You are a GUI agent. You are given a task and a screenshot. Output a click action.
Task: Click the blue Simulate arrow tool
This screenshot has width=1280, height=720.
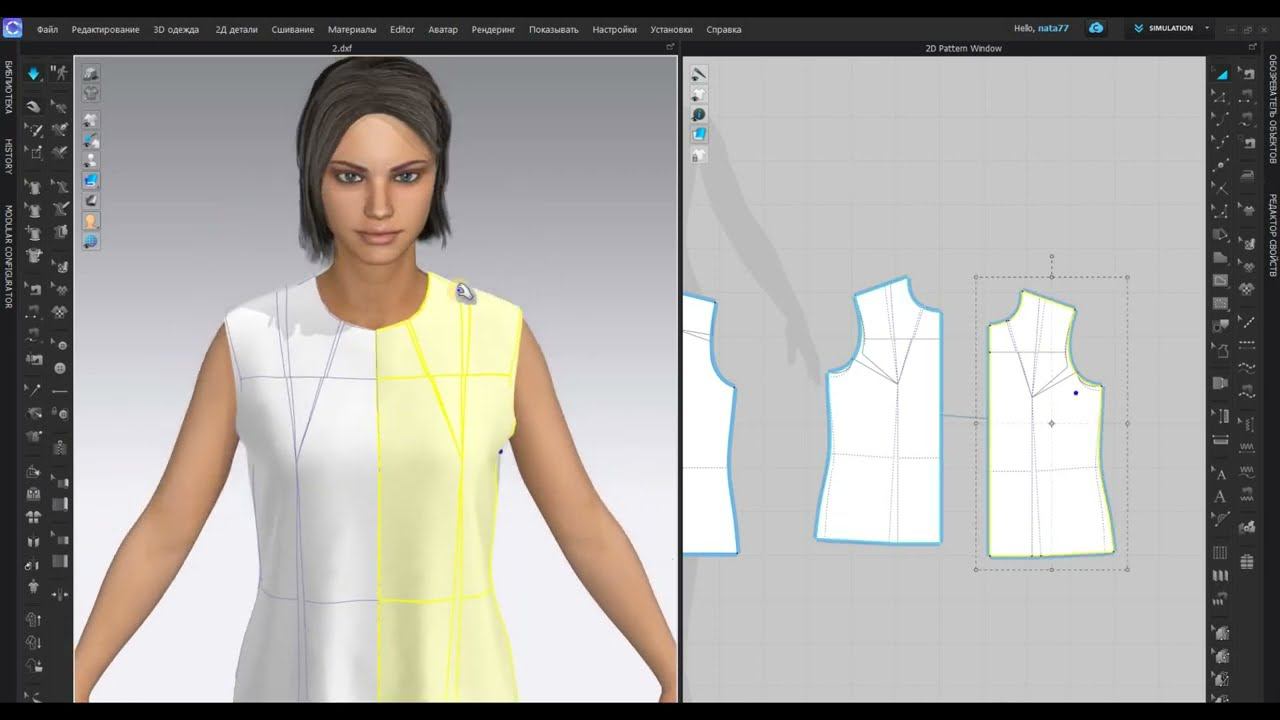click(34, 73)
